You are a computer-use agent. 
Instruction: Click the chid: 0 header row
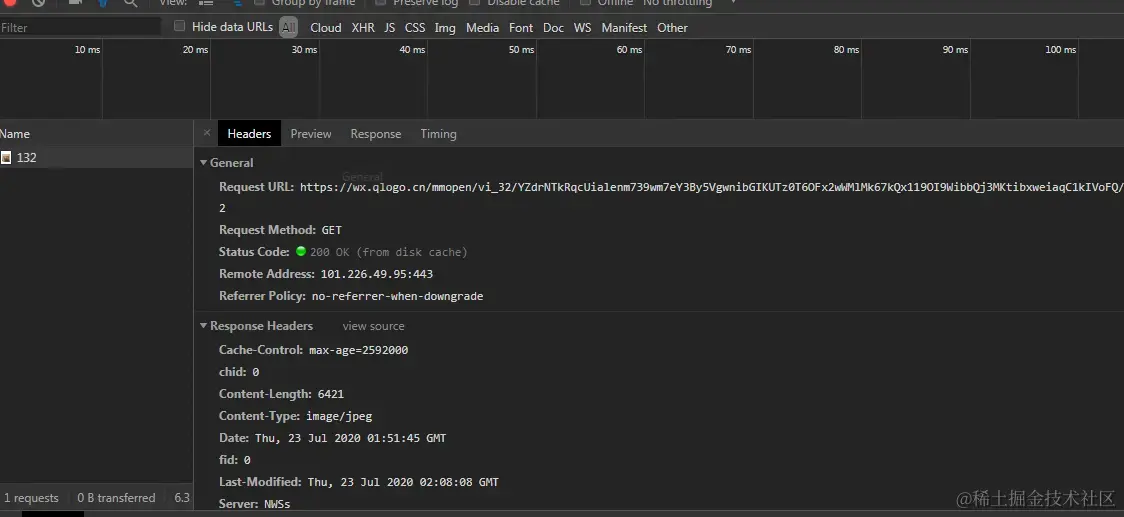239,372
